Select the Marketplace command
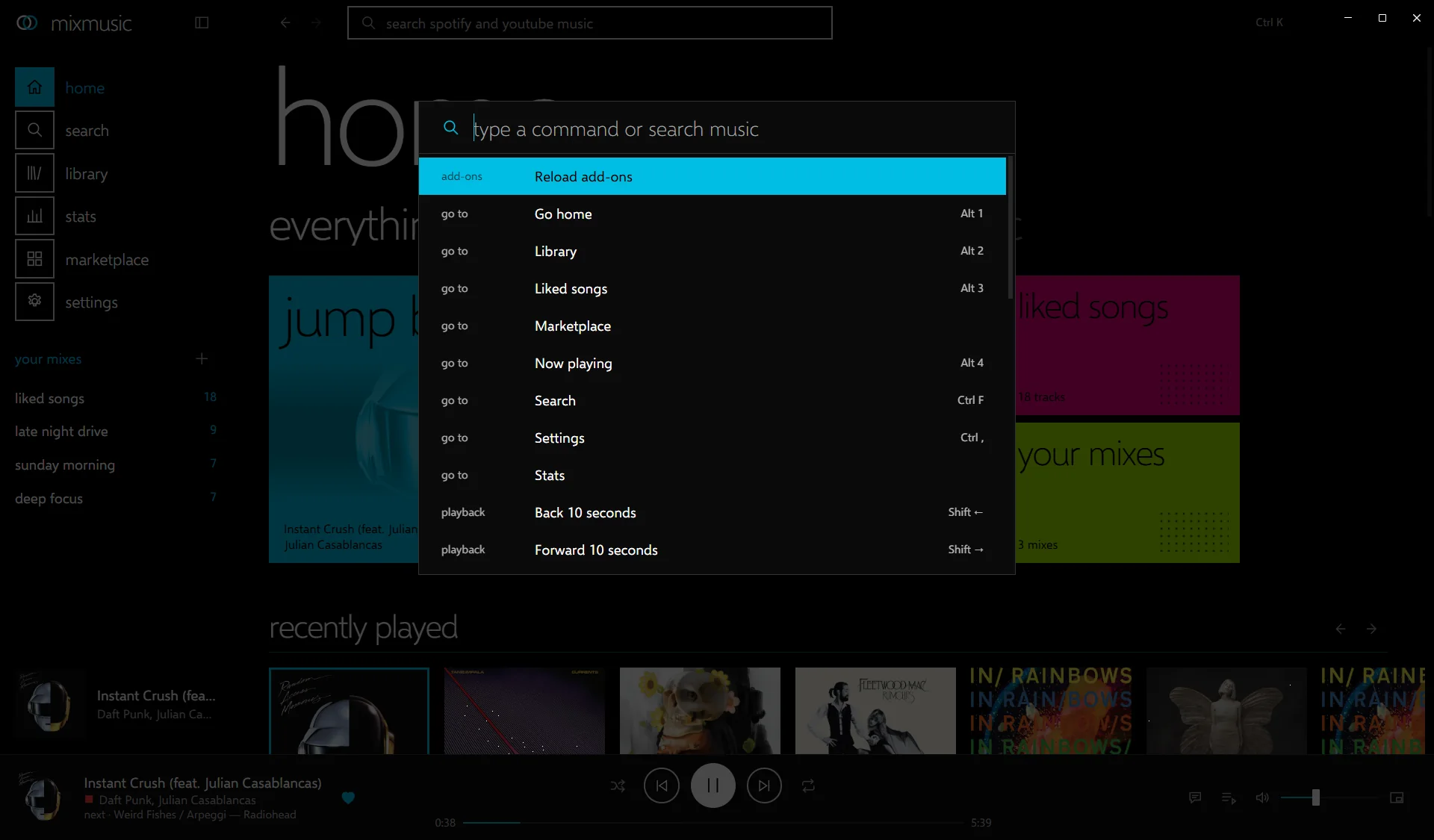The width and height of the screenshot is (1434, 840). pyautogui.click(x=713, y=326)
